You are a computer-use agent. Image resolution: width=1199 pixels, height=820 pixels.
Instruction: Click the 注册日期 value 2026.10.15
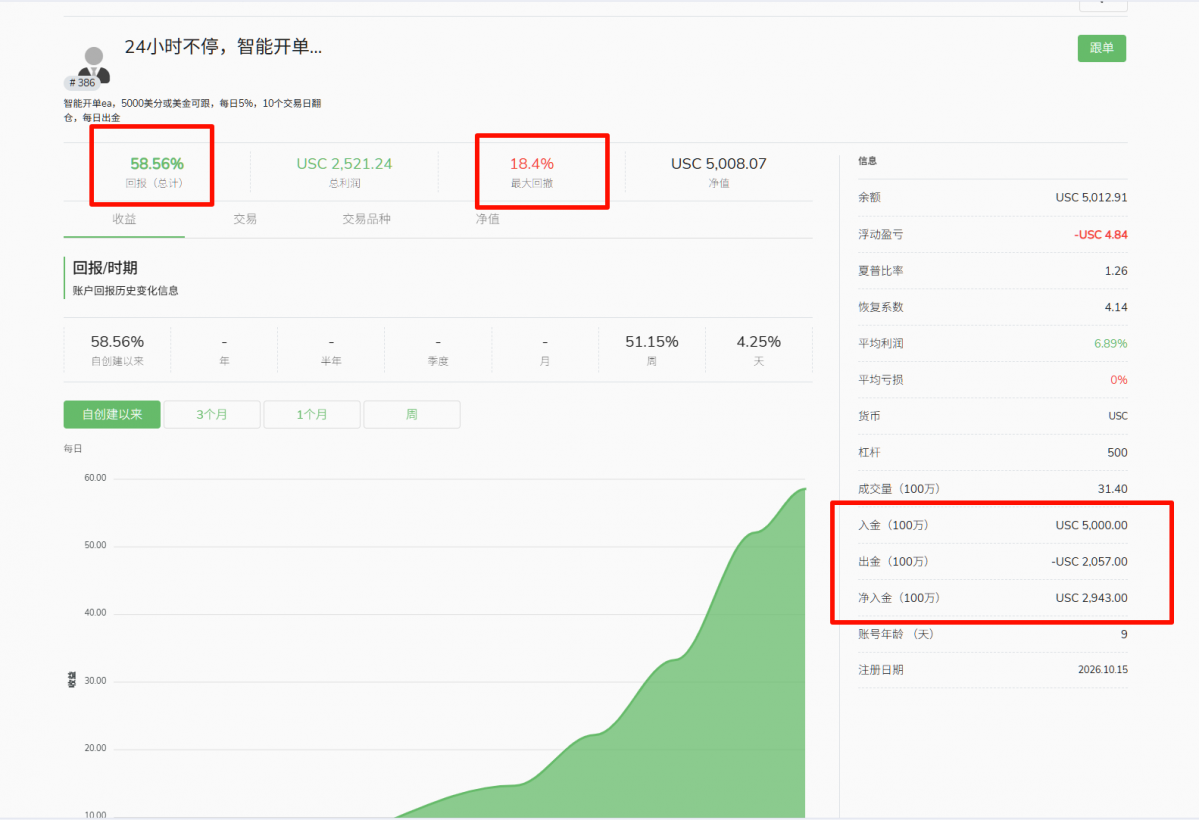click(x=1103, y=669)
